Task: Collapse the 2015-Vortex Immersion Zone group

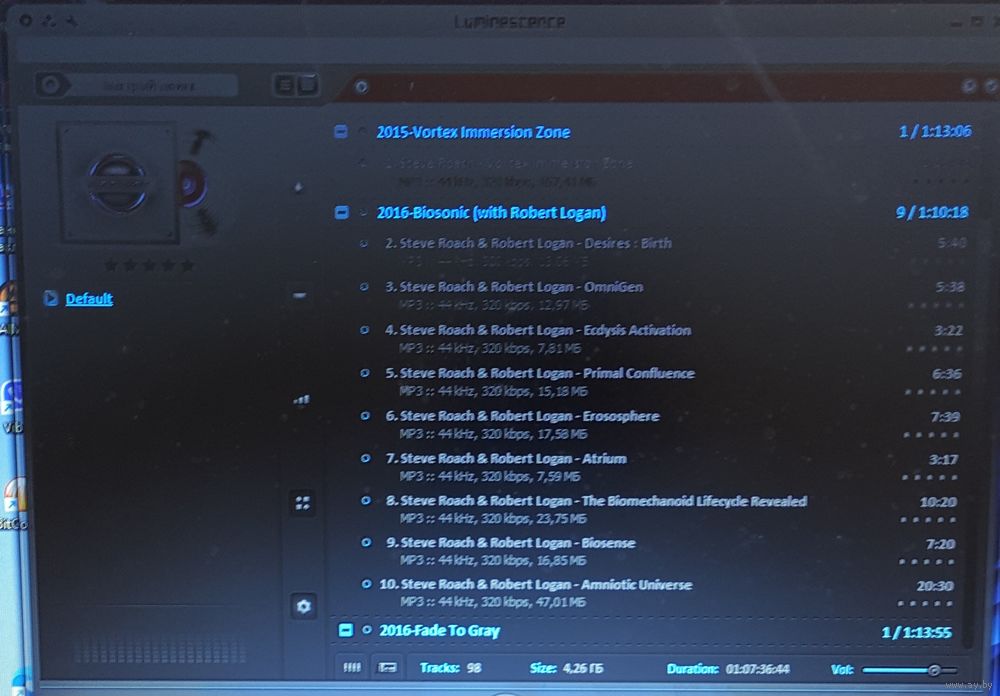Action: coord(341,132)
